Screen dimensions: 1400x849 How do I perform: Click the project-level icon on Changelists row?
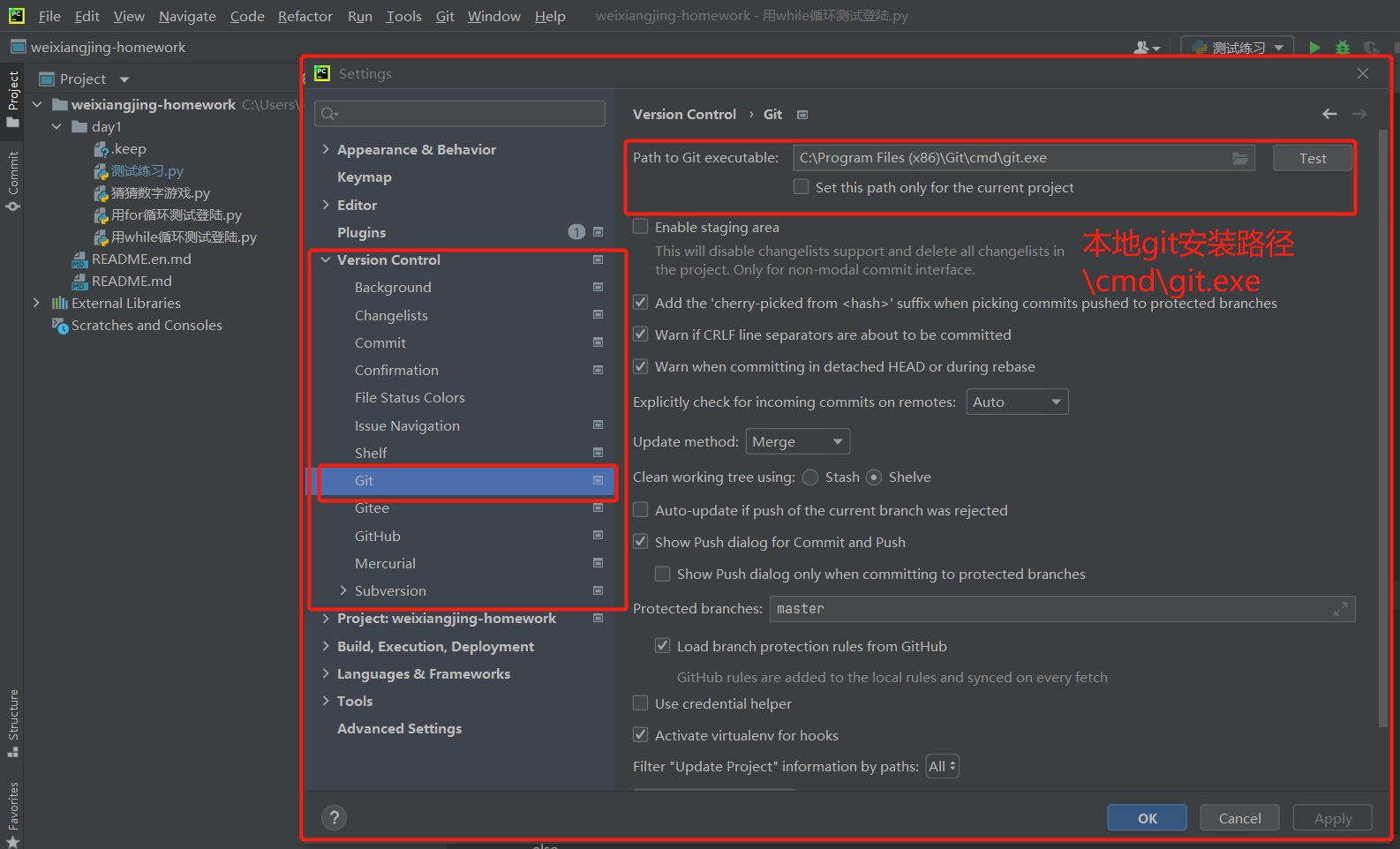598,315
